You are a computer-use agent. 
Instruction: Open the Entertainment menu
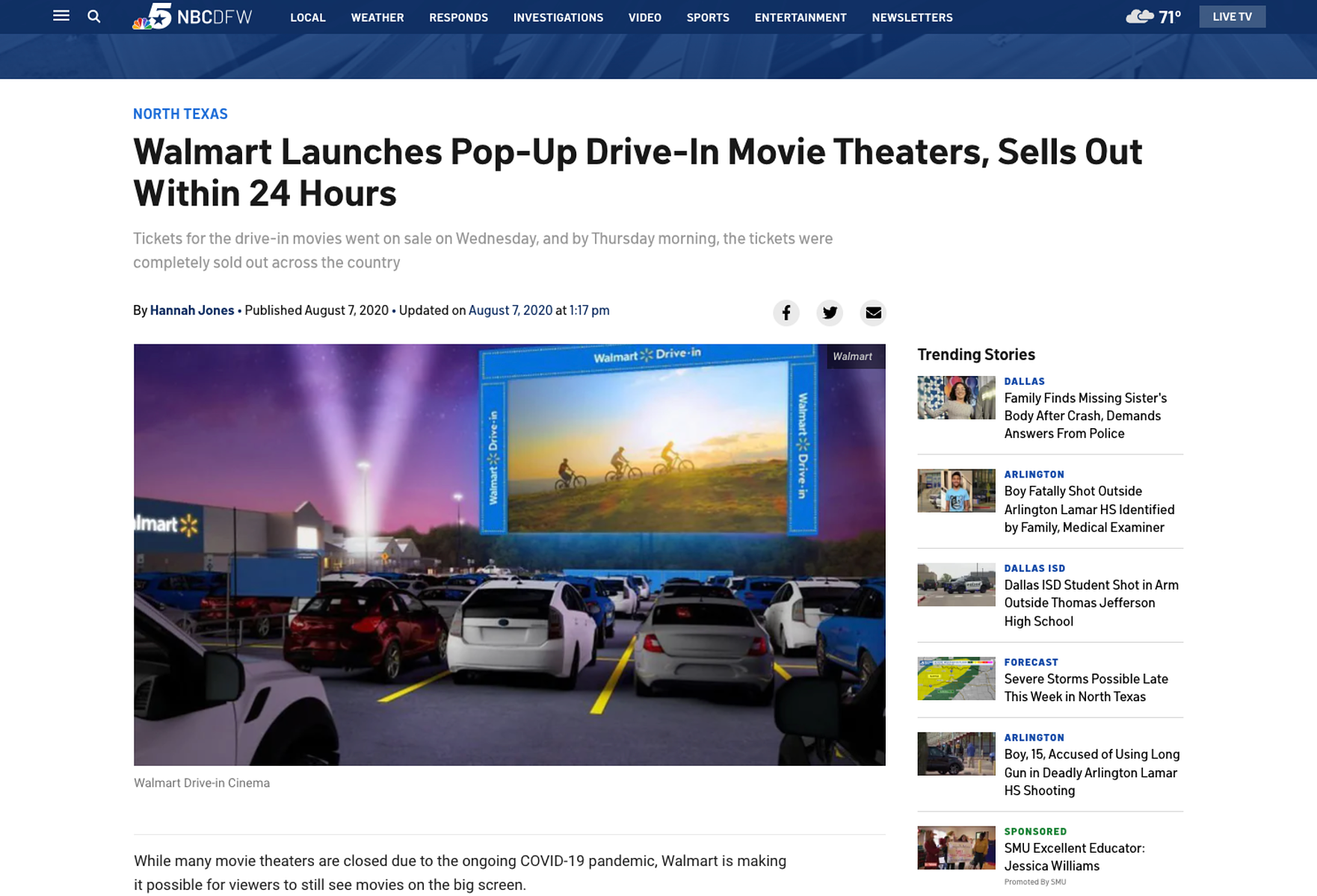(801, 16)
